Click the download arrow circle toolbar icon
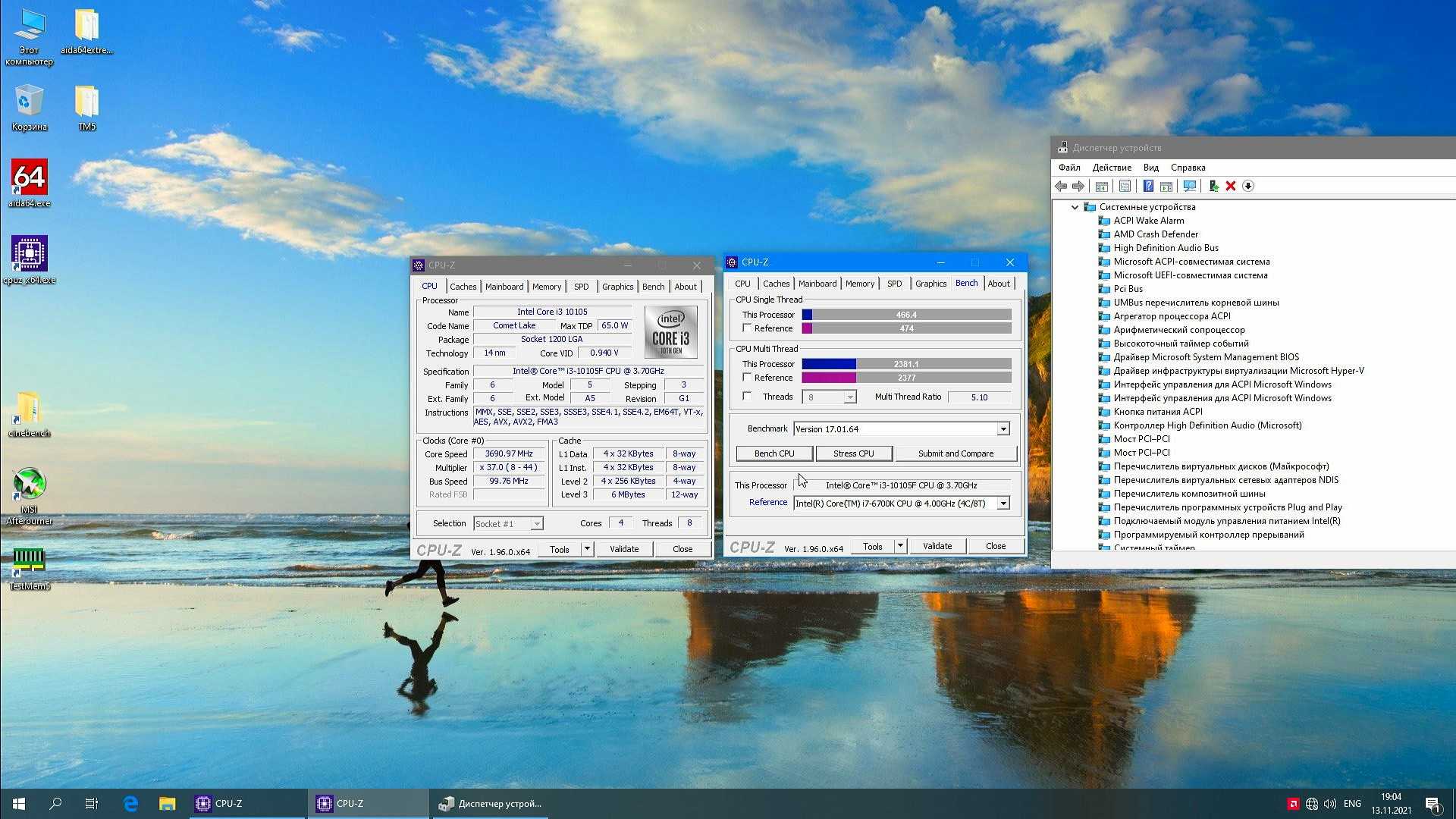Screen dimensions: 1456x819 1248,186
